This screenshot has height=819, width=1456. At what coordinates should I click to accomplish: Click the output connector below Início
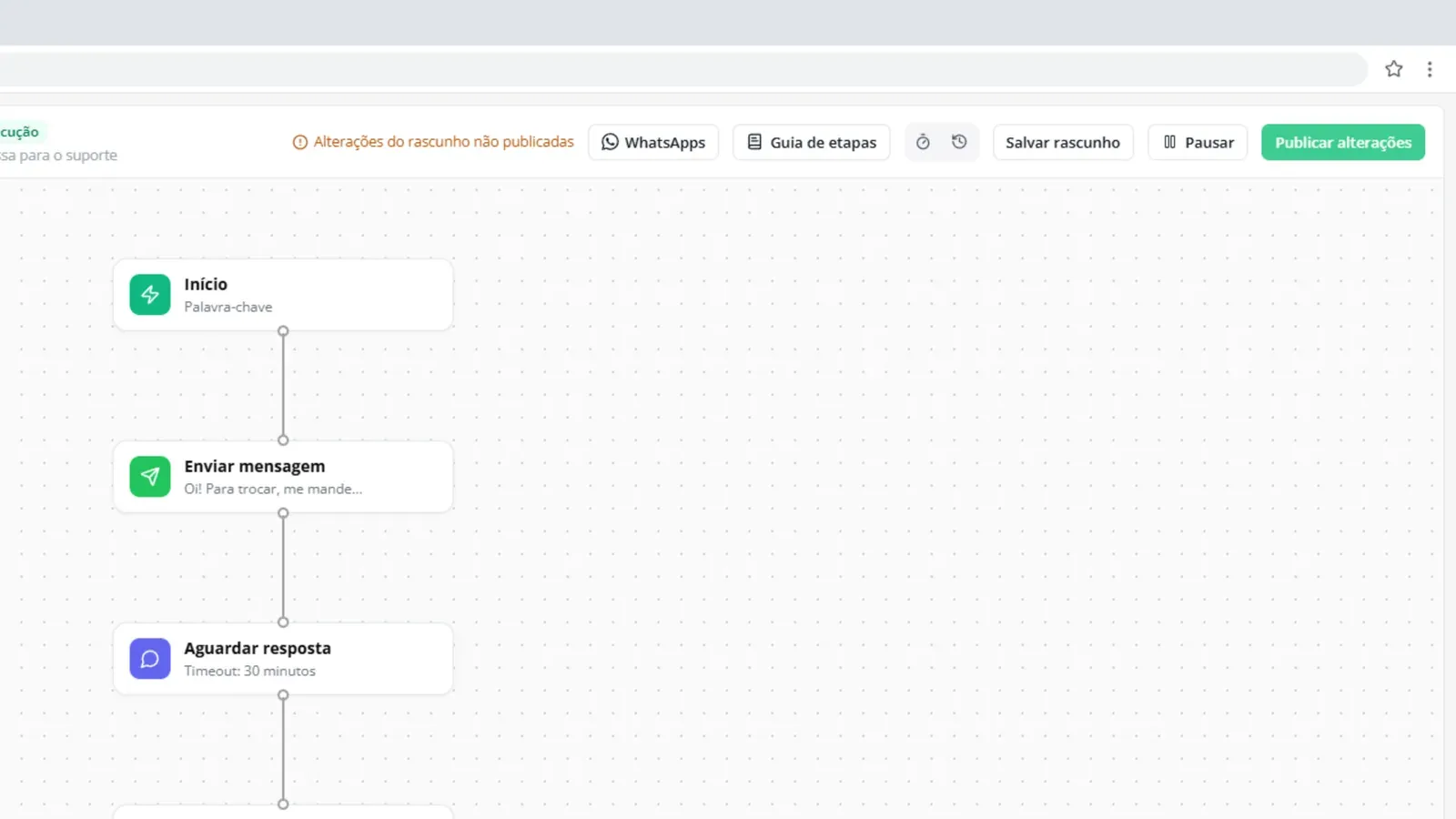coord(283,331)
